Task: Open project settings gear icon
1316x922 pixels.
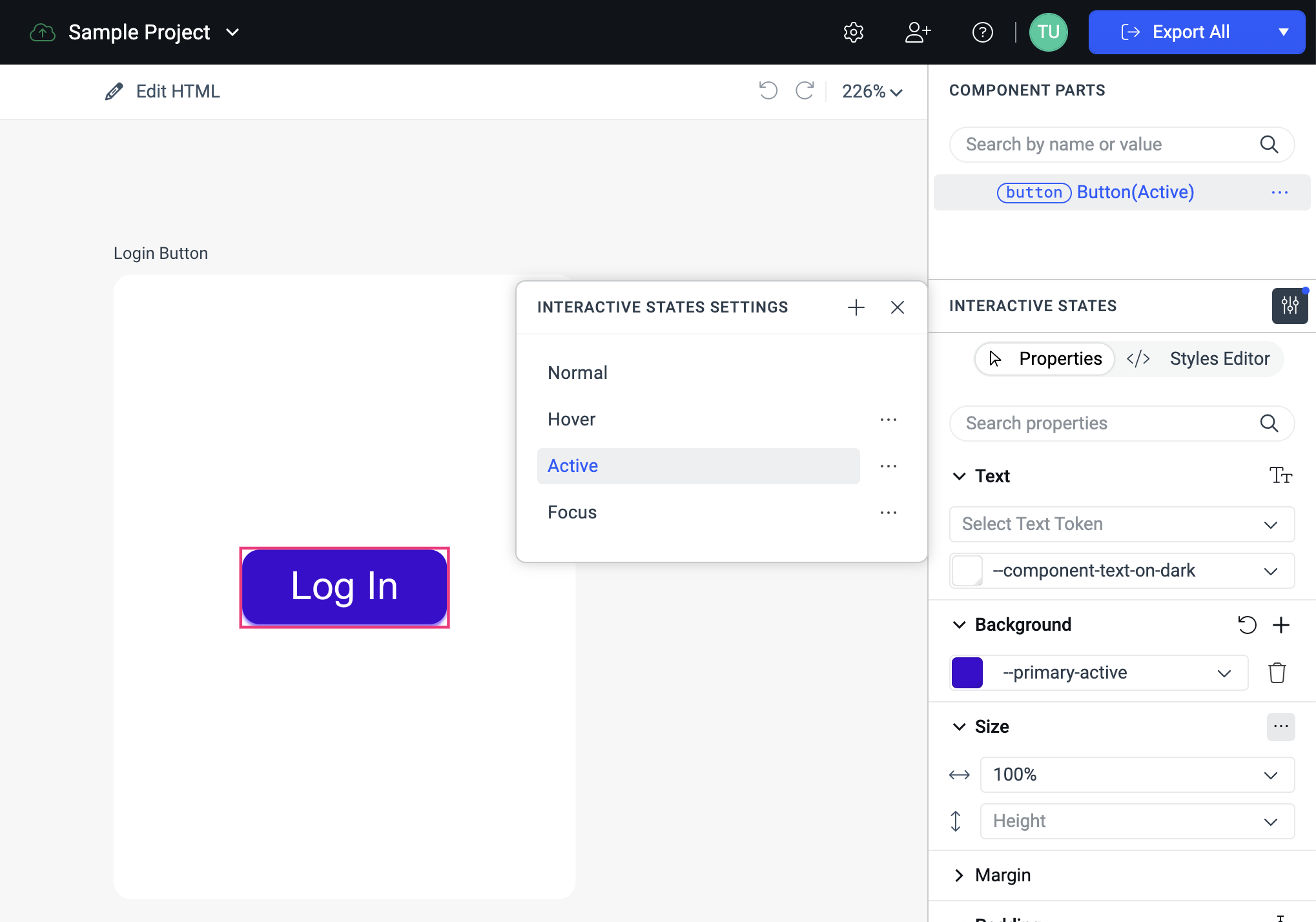Action: (853, 32)
